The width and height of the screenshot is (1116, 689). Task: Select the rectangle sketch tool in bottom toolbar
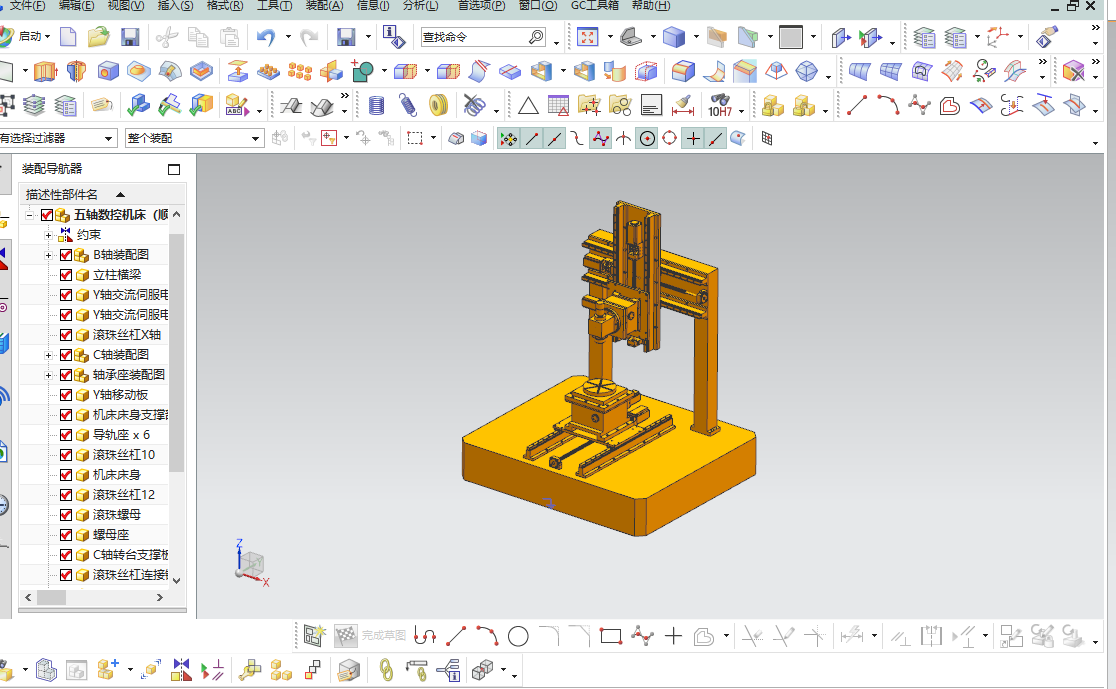click(610, 635)
